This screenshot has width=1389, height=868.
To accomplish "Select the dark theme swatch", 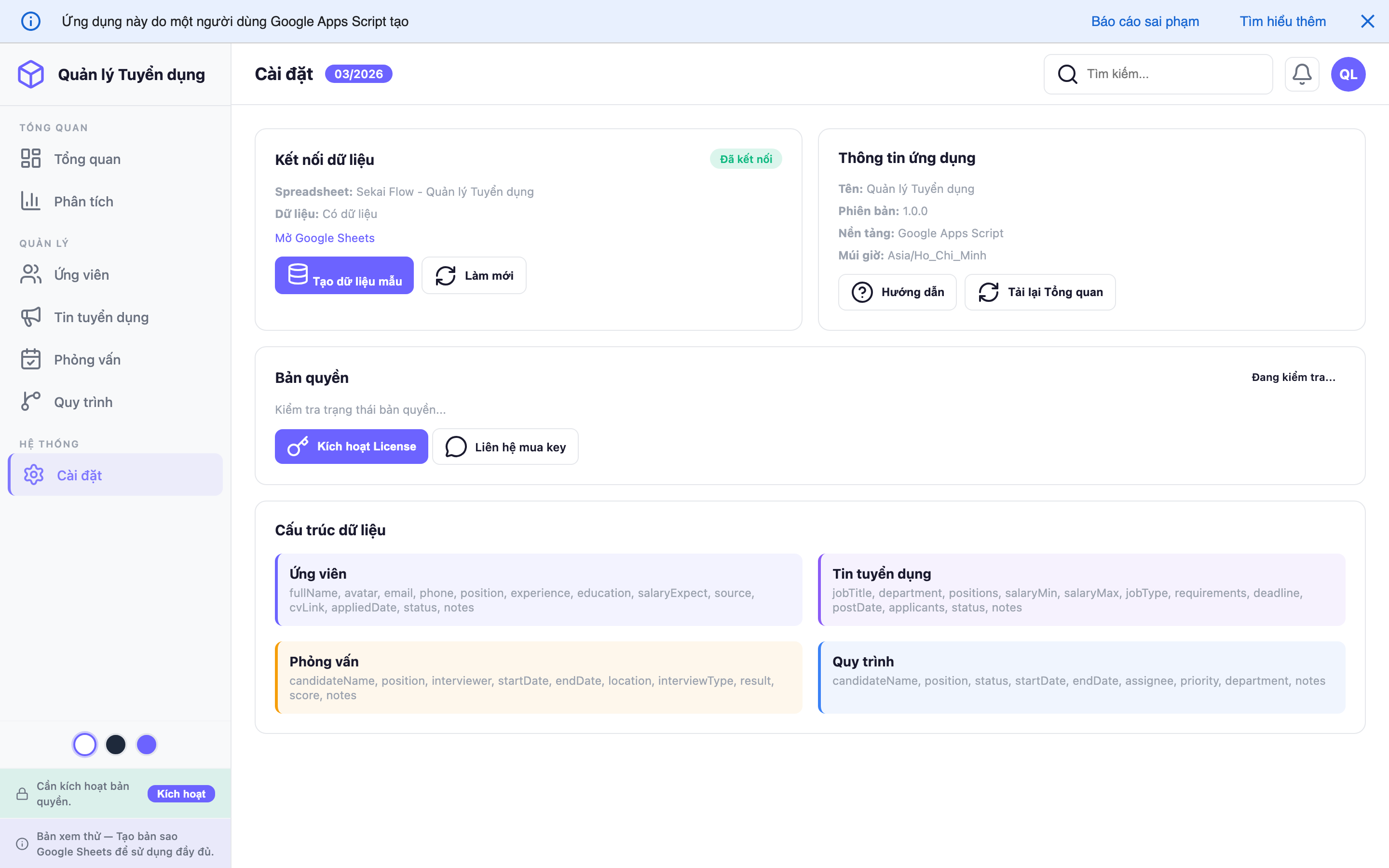I will 116,745.
